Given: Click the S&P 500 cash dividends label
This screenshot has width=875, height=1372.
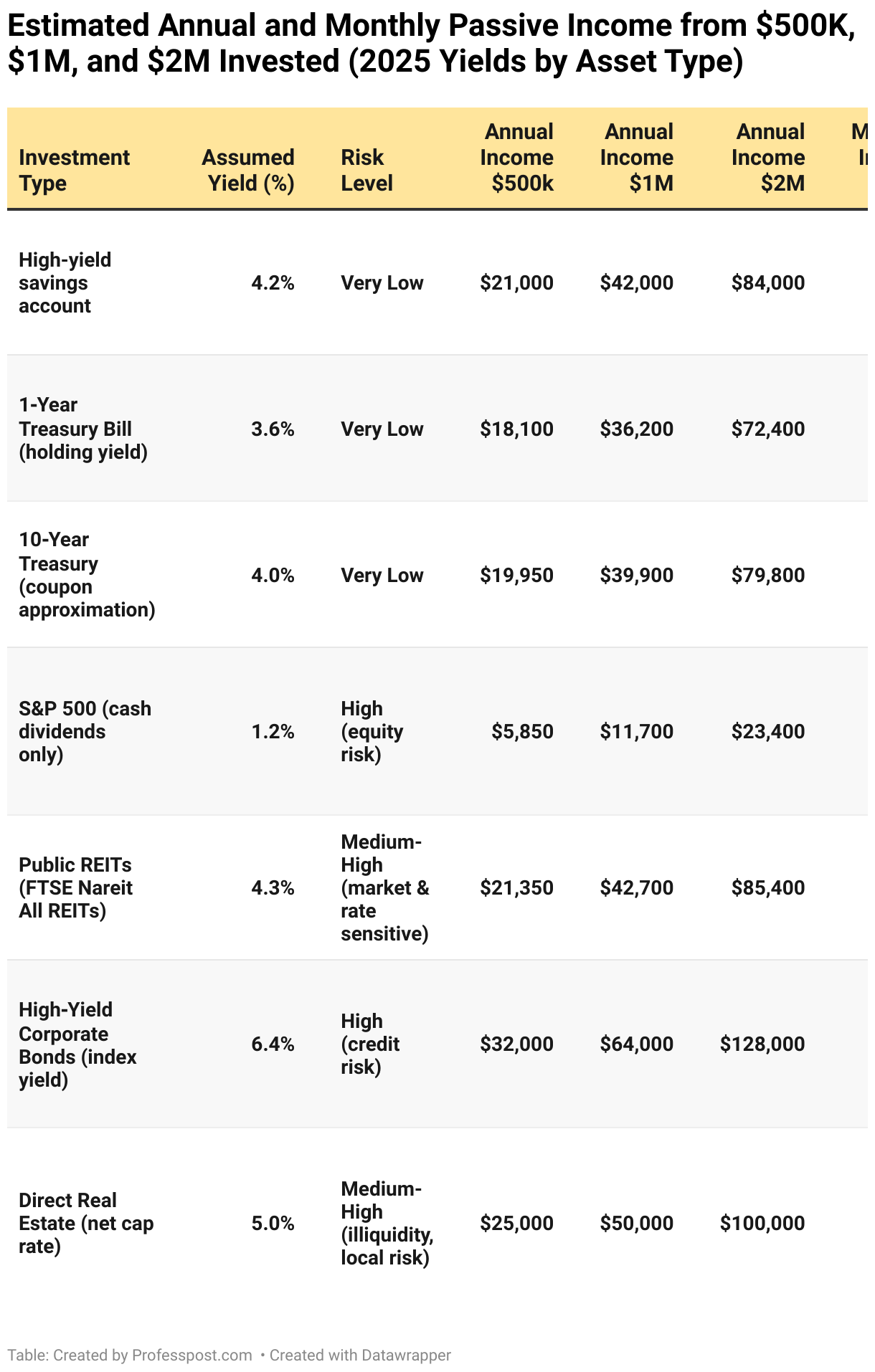Looking at the screenshot, I should click(x=85, y=731).
